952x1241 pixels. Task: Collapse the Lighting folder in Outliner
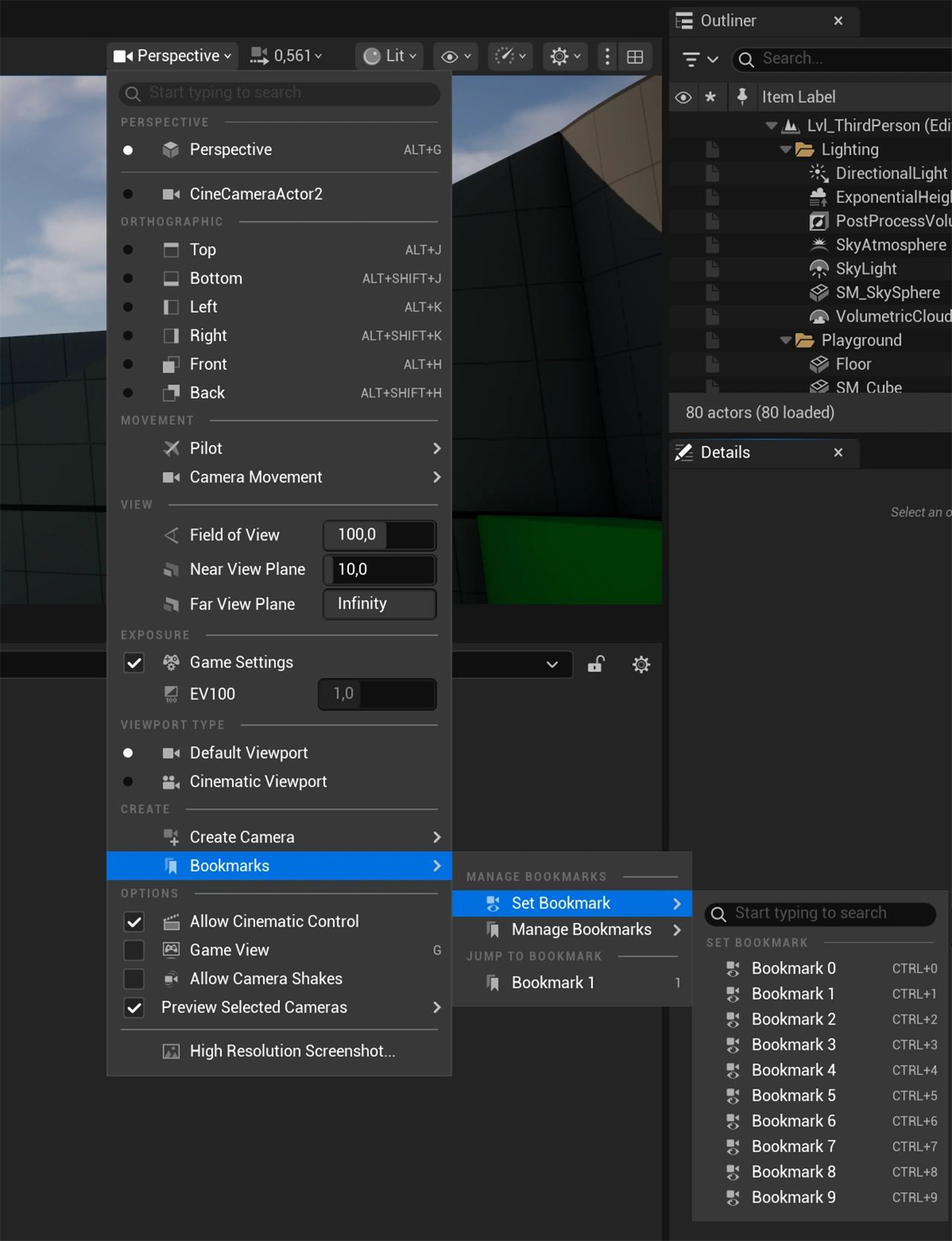coord(785,150)
